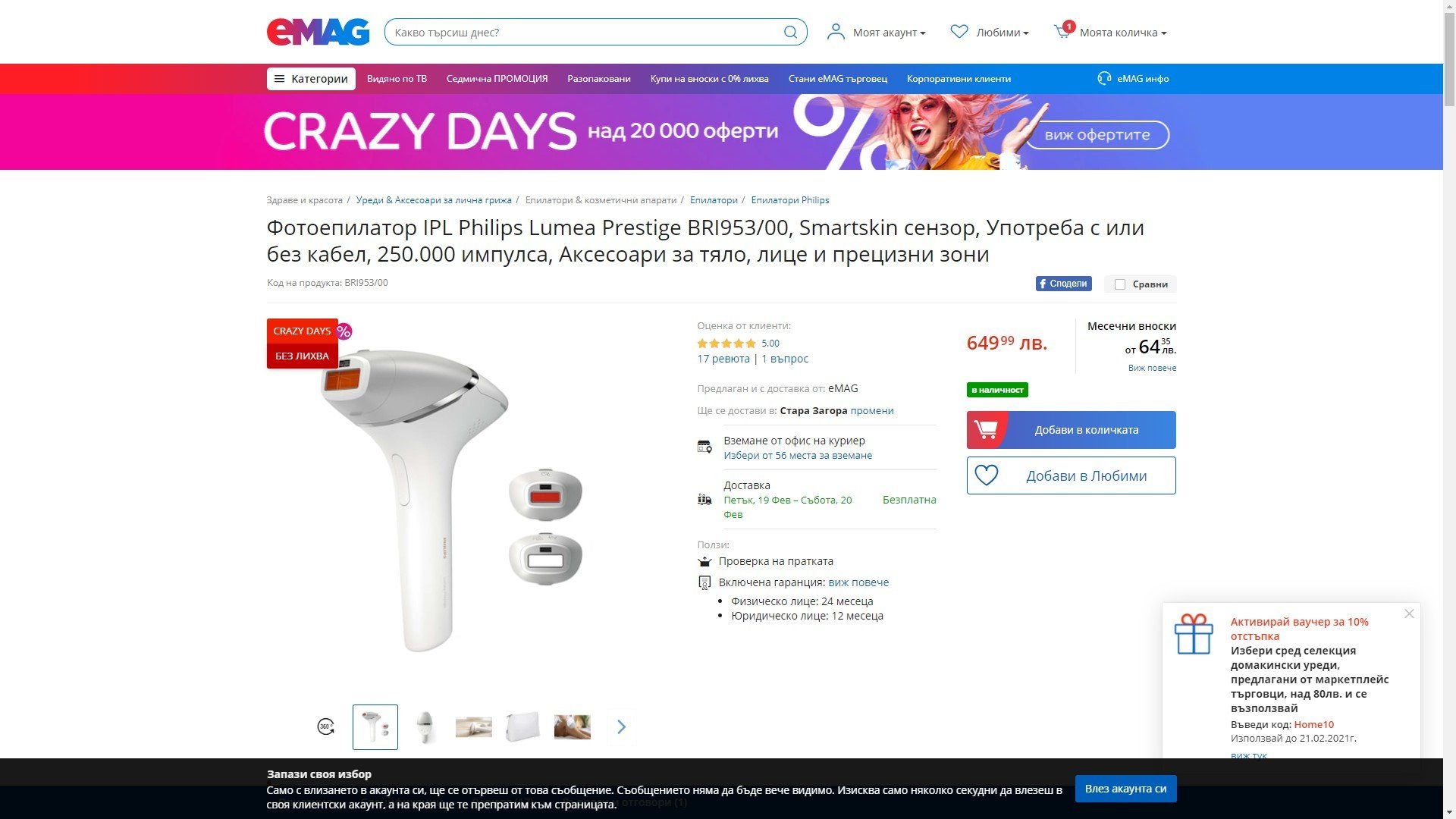The image size is (1456, 819).
Task: Click Добави в количката button
Action: pos(1071,430)
